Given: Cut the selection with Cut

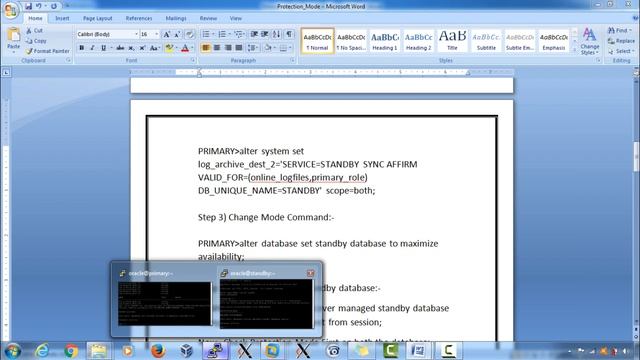Looking at the screenshot, I should (x=34, y=31).
